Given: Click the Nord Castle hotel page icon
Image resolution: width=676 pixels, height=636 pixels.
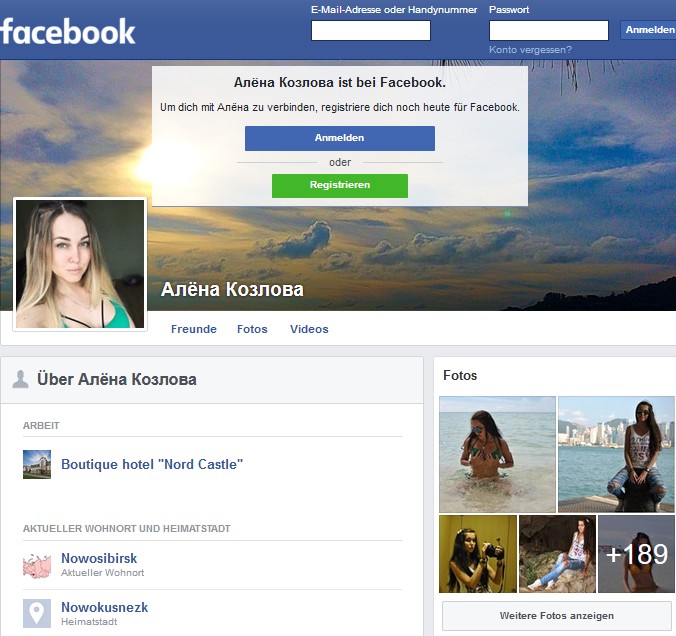Looking at the screenshot, I should click(x=37, y=464).
